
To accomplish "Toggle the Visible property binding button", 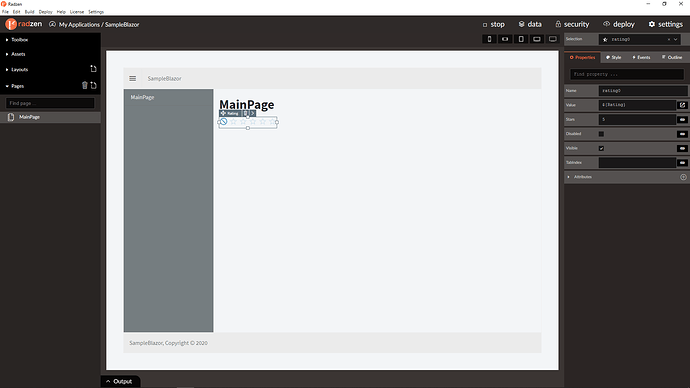I will pyautogui.click(x=683, y=148).
